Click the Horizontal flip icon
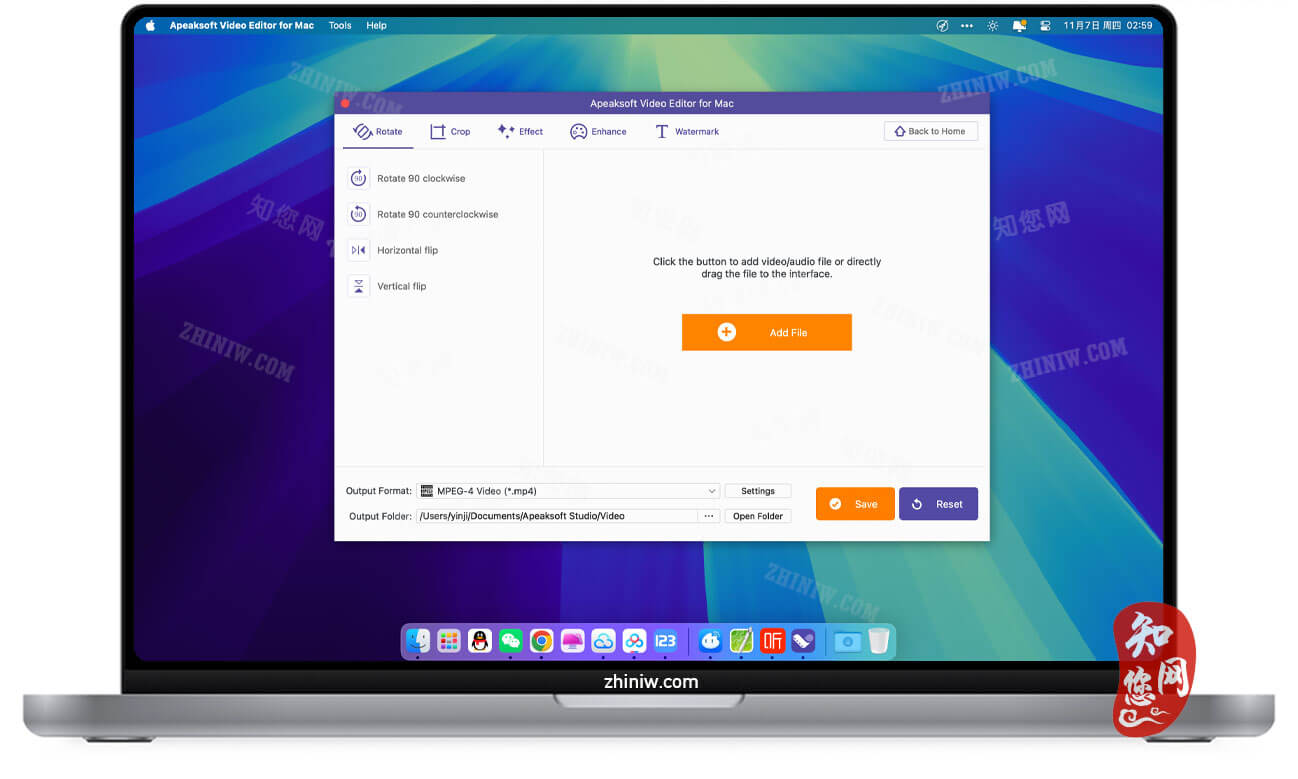This screenshot has width=1298, height=779. tap(358, 250)
